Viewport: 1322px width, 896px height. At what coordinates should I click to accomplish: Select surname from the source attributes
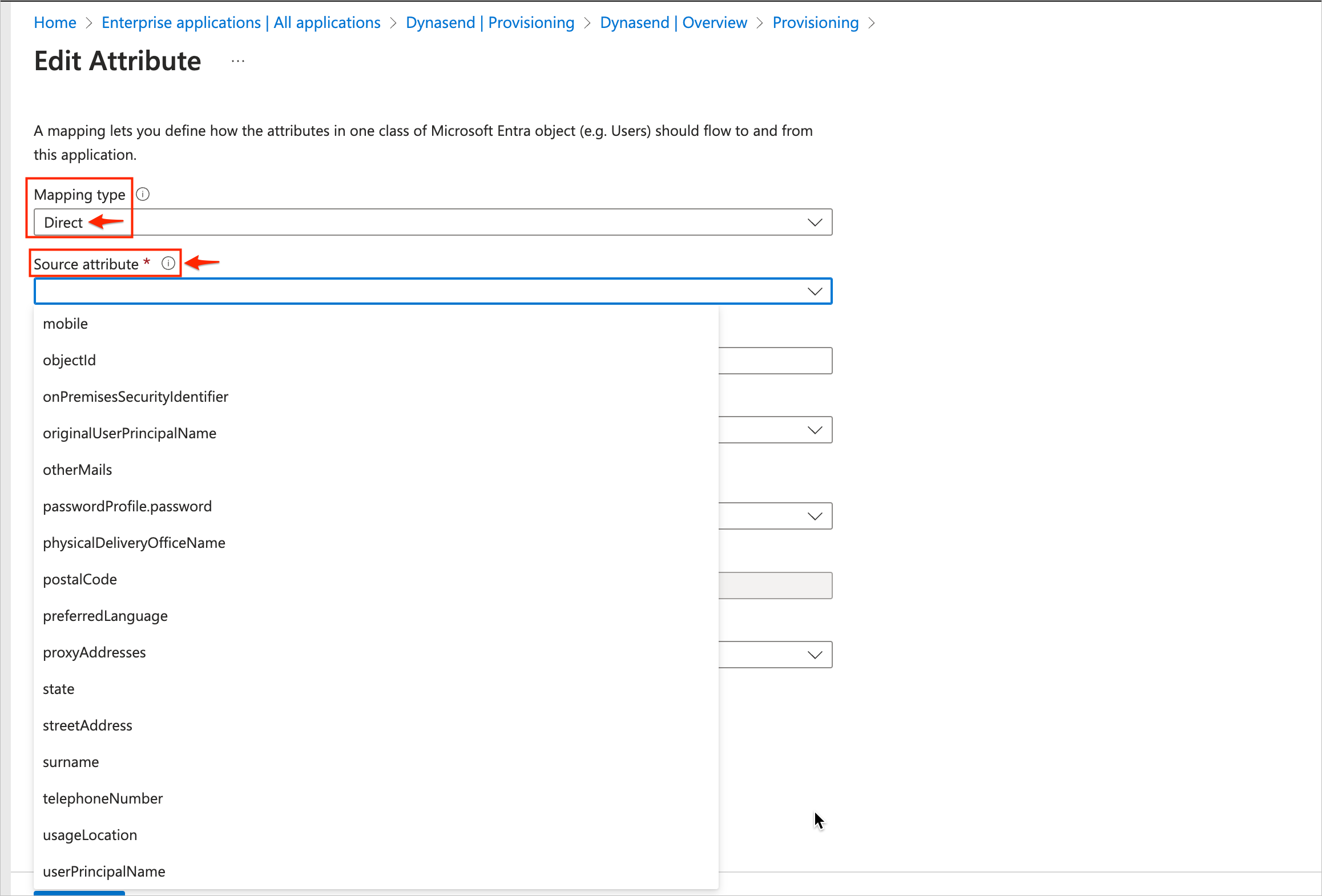click(71, 761)
